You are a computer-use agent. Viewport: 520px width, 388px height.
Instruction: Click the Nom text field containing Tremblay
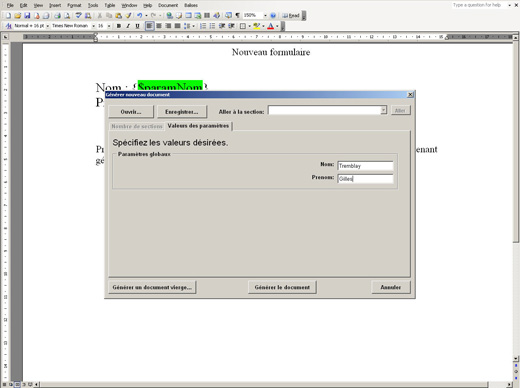click(365, 166)
